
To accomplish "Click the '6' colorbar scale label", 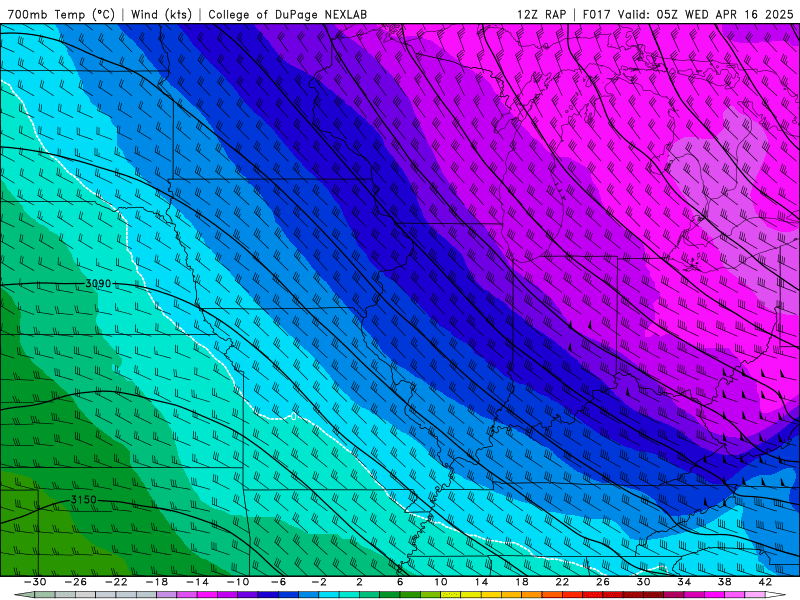I will click(x=400, y=582).
